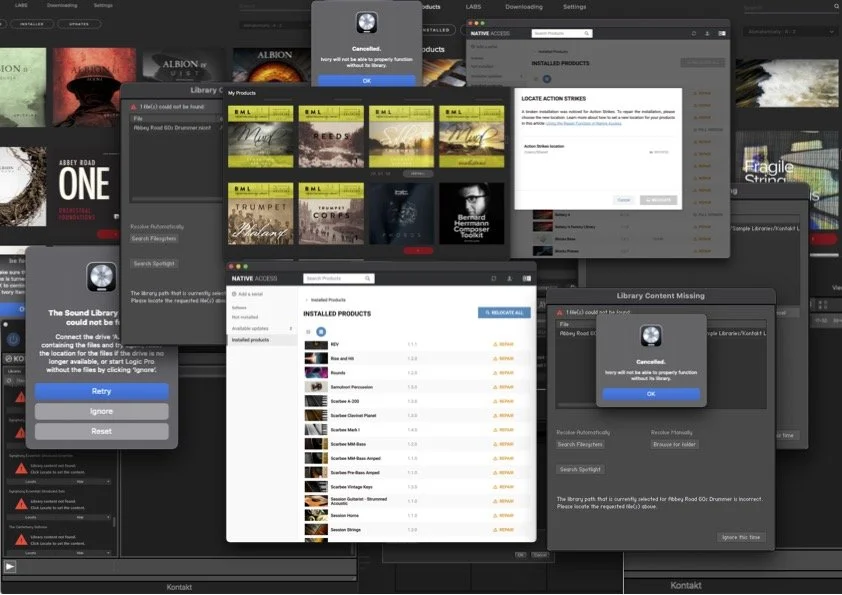The image size is (842, 595).
Task: Click Reset in Sound Library dialog
Action: 101,431
